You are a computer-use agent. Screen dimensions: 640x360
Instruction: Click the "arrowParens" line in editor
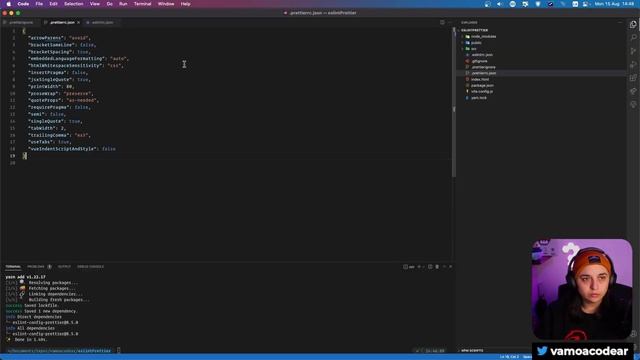tap(59, 38)
